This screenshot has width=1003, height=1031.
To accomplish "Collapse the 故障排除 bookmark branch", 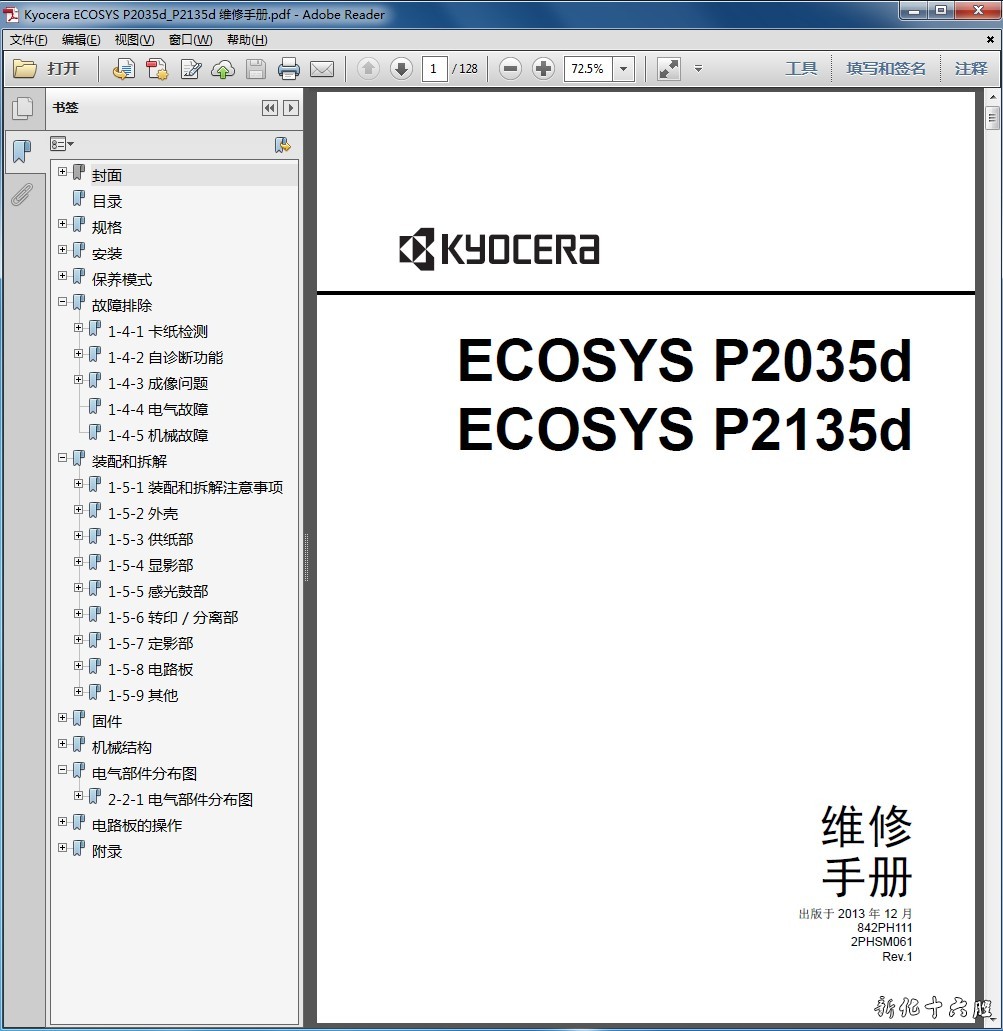I will pos(63,302).
